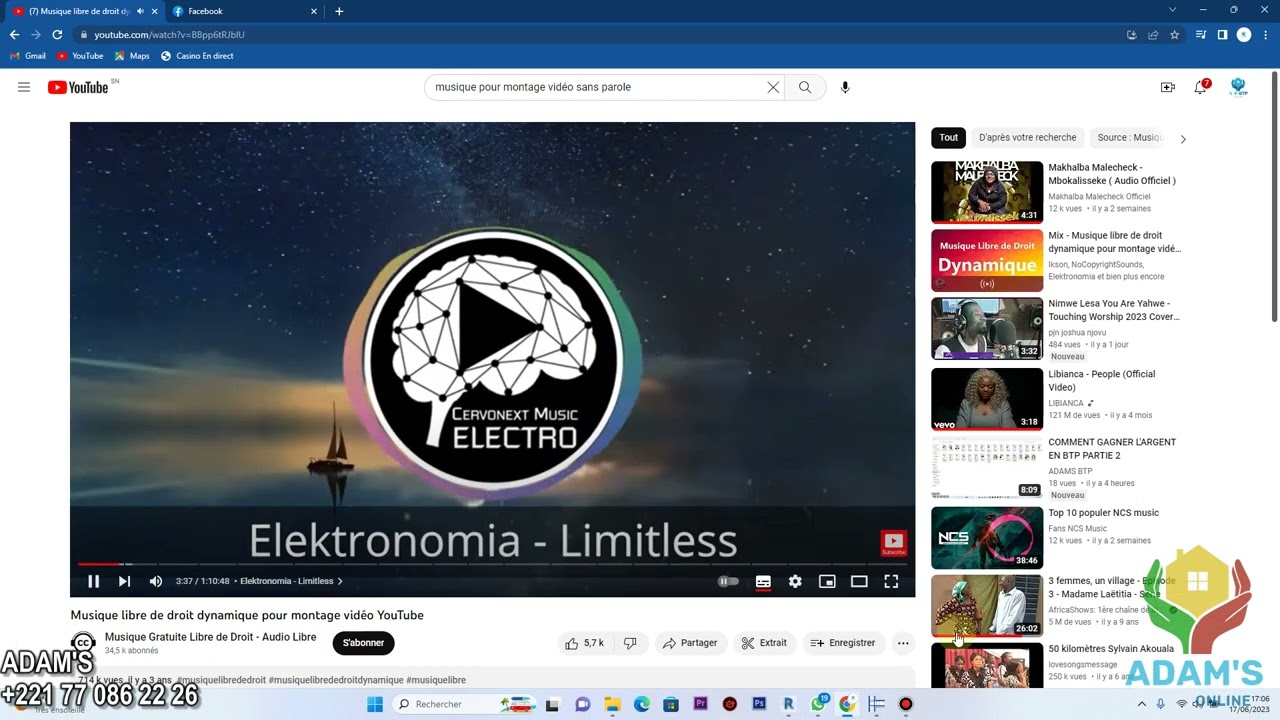Click the URL address bar

[x=600, y=34]
